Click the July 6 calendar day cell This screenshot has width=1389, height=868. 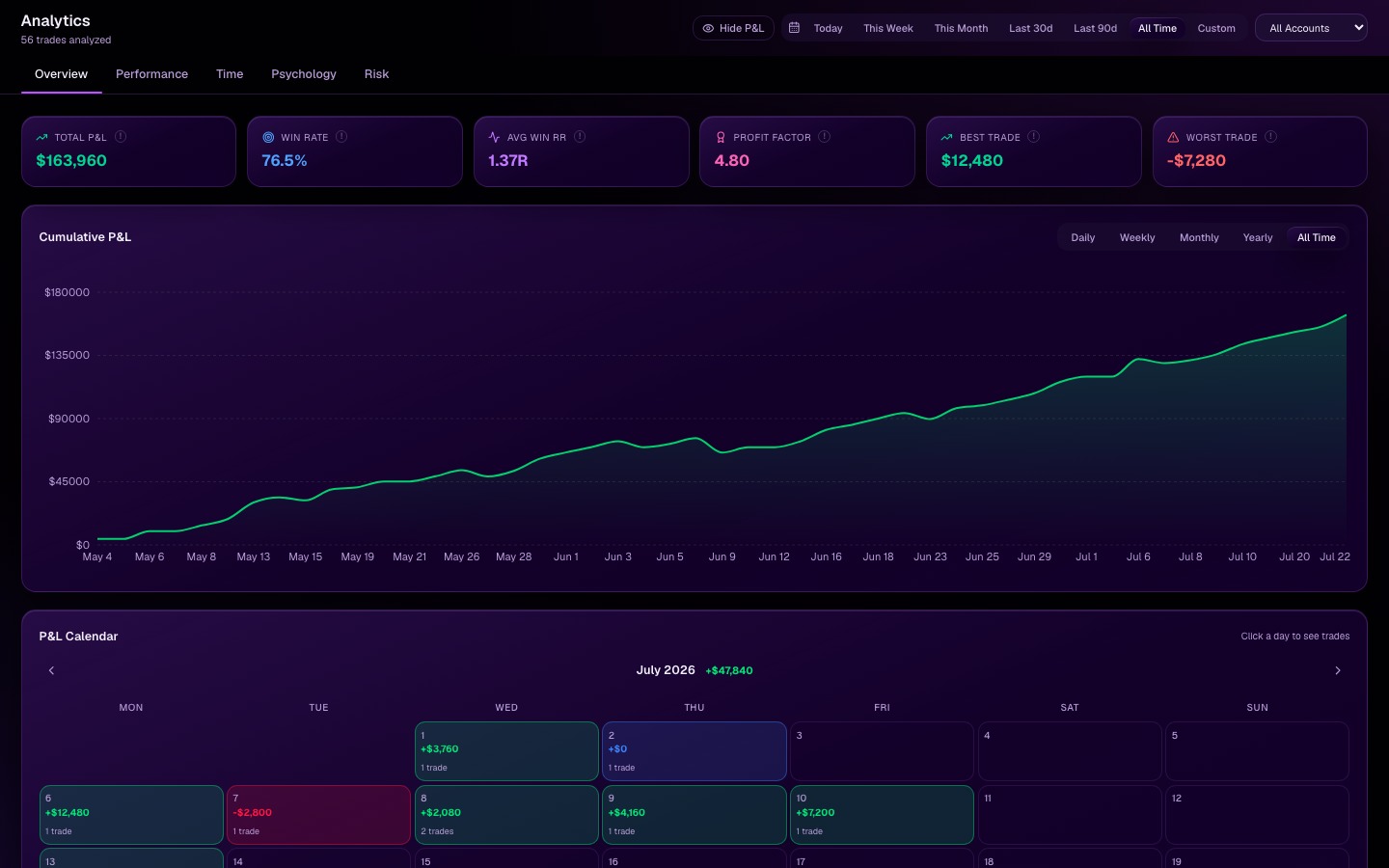131,815
